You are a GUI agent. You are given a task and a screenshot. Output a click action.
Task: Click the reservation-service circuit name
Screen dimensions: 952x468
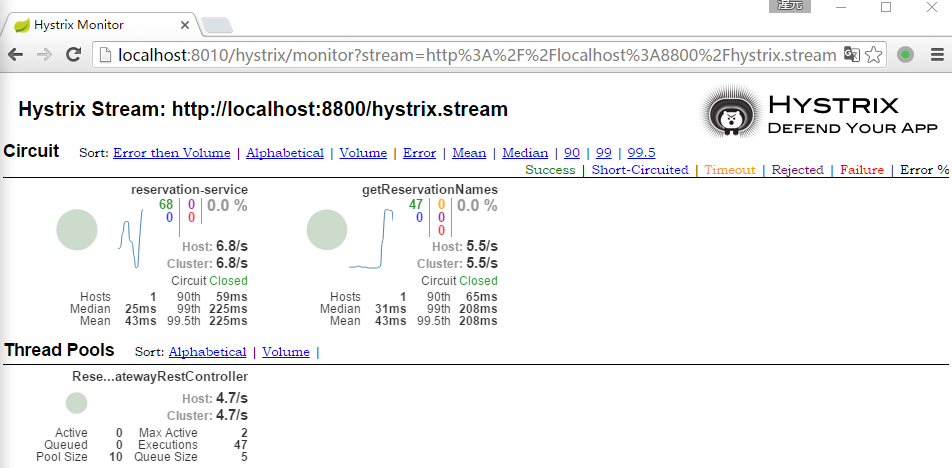point(189,190)
